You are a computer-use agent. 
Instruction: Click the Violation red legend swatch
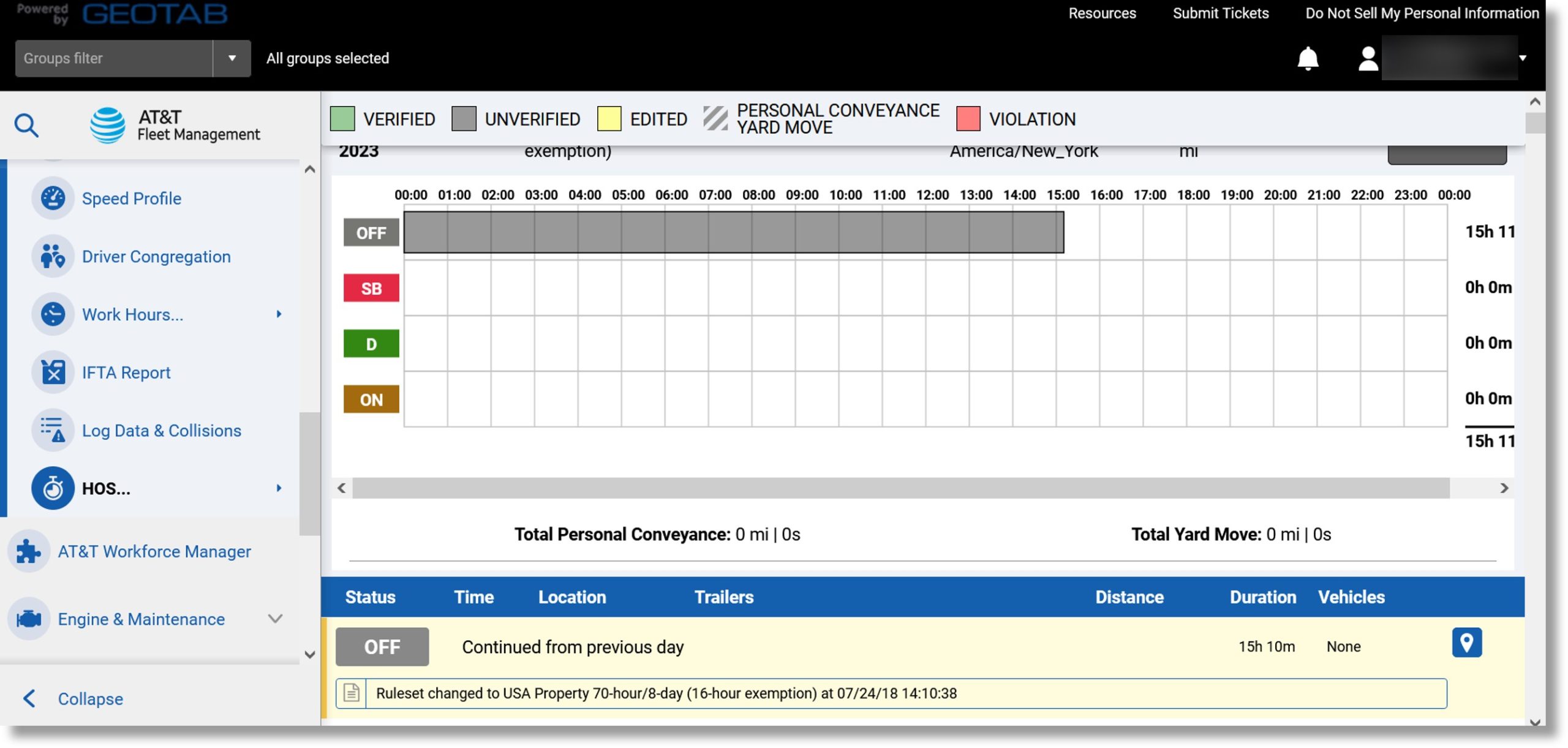tap(968, 118)
